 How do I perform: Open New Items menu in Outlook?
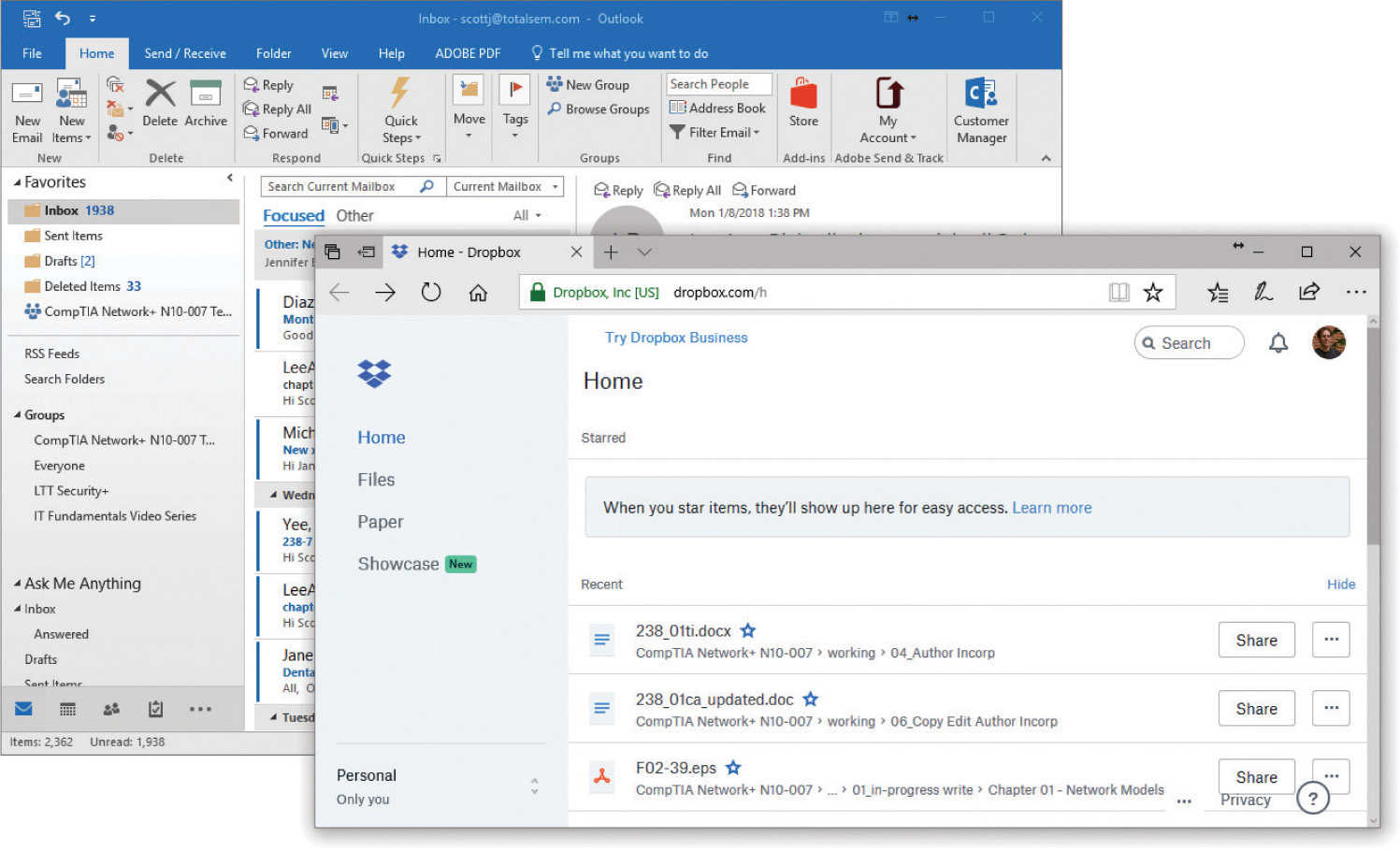click(71, 112)
